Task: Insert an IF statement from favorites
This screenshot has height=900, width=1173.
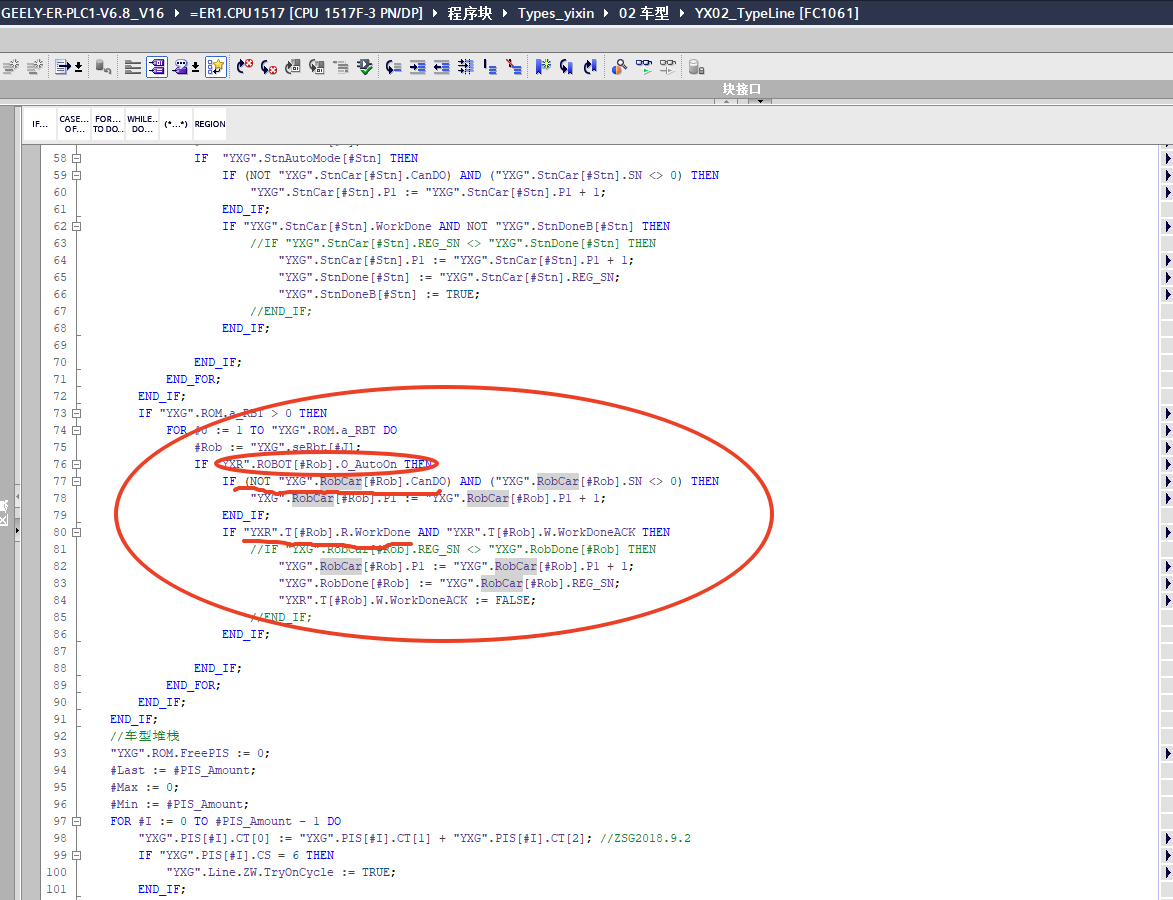Action: (40, 124)
